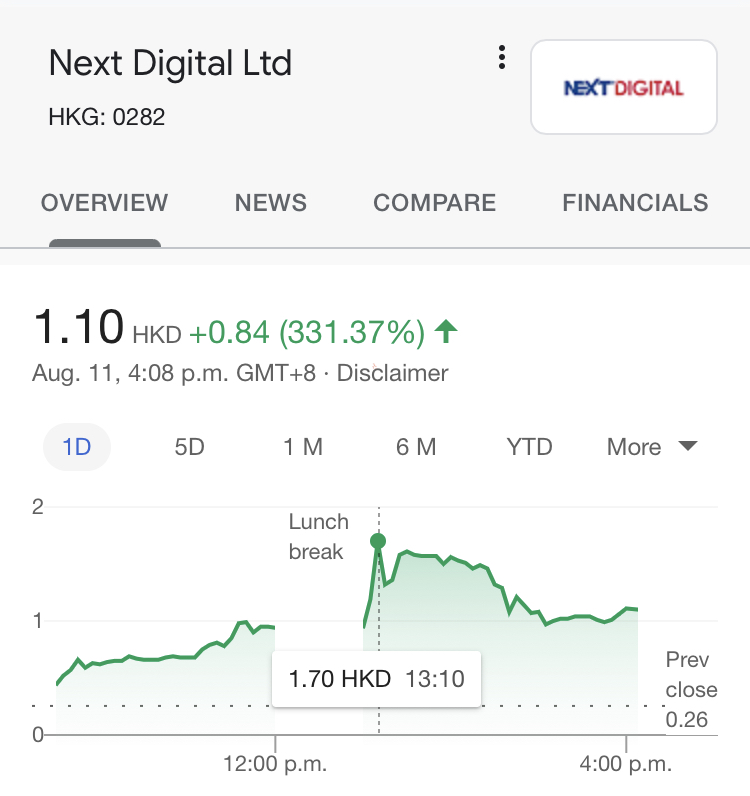Click the Prev close 0.26 label
This screenshot has height=796, width=750.
point(691,690)
